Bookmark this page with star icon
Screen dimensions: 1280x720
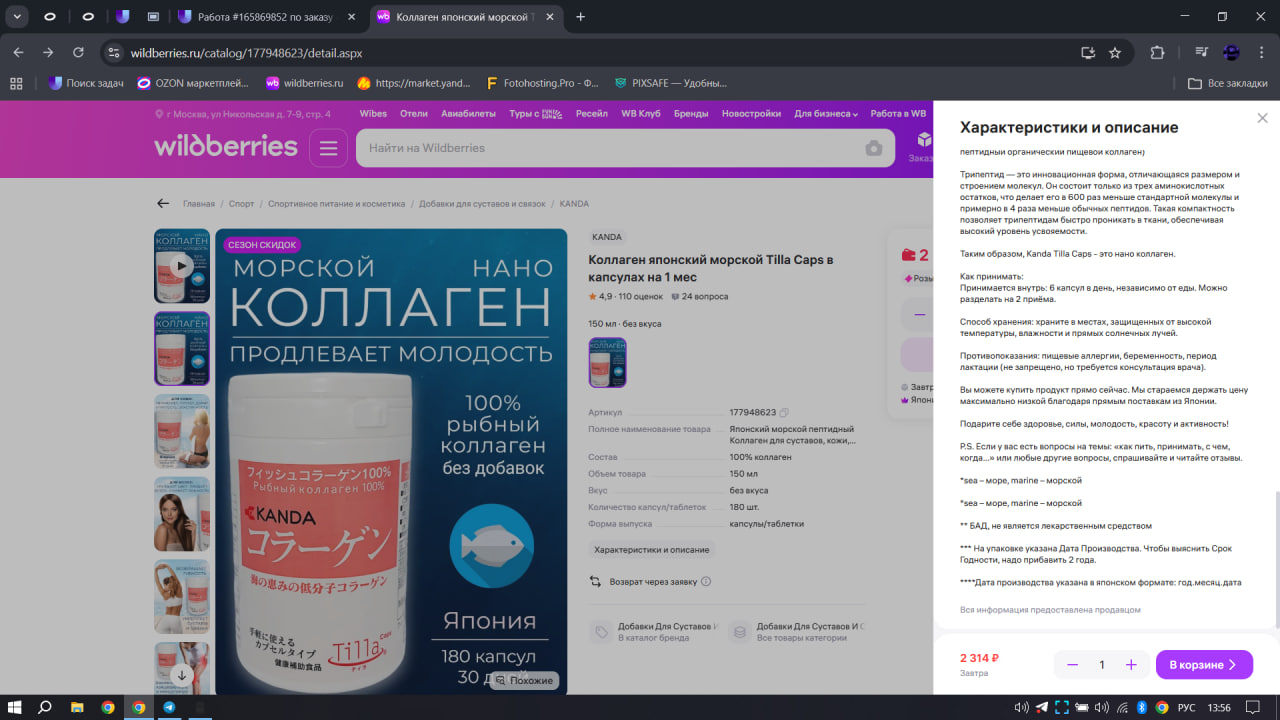point(1115,53)
